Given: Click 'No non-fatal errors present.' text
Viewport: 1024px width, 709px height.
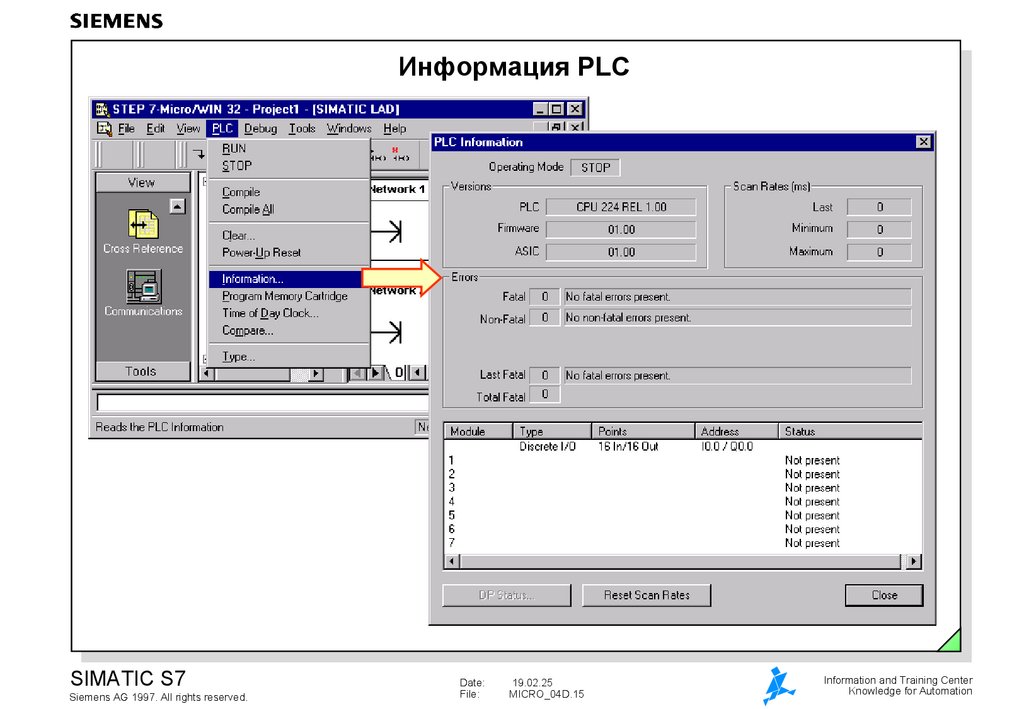Looking at the screenshot, I should coord(628,318).
